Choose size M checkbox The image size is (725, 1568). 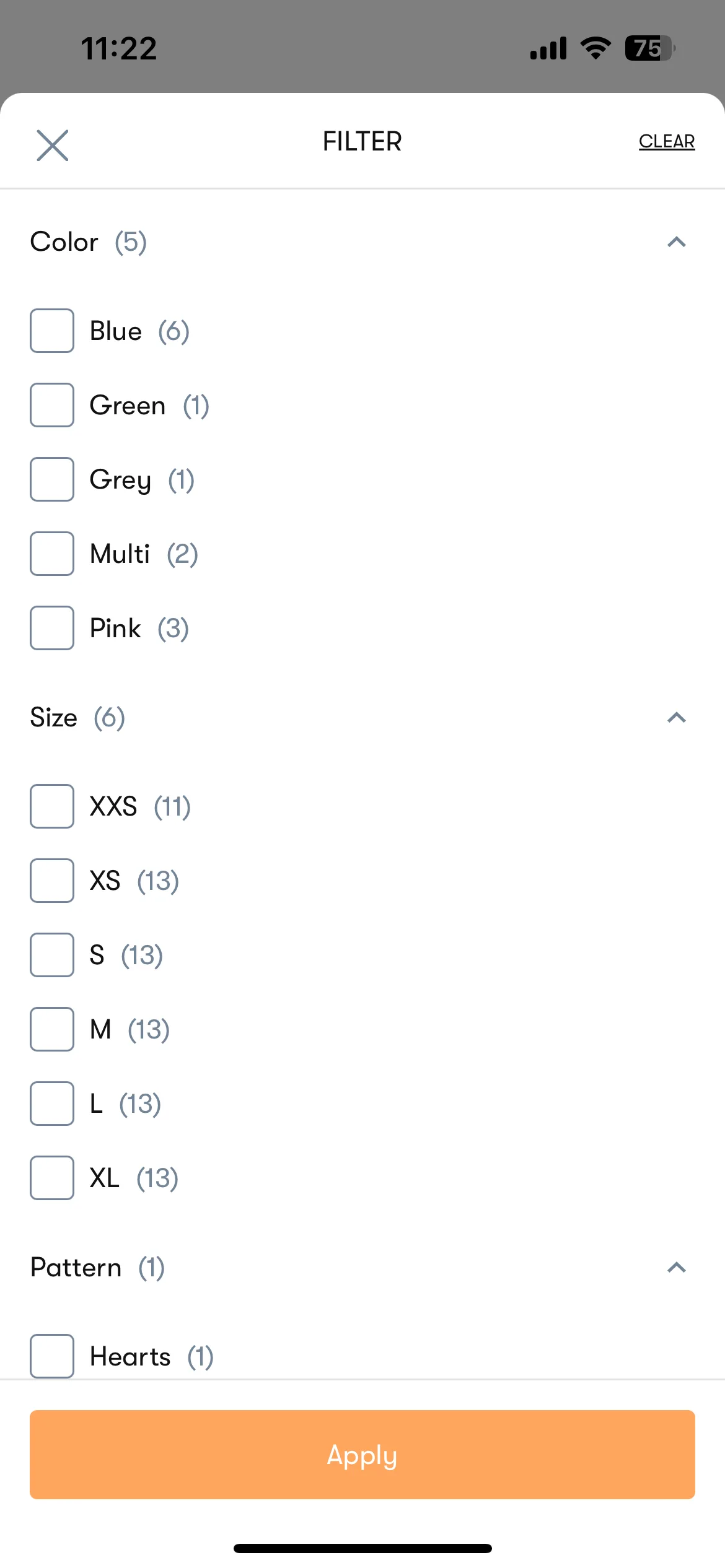52,1029
